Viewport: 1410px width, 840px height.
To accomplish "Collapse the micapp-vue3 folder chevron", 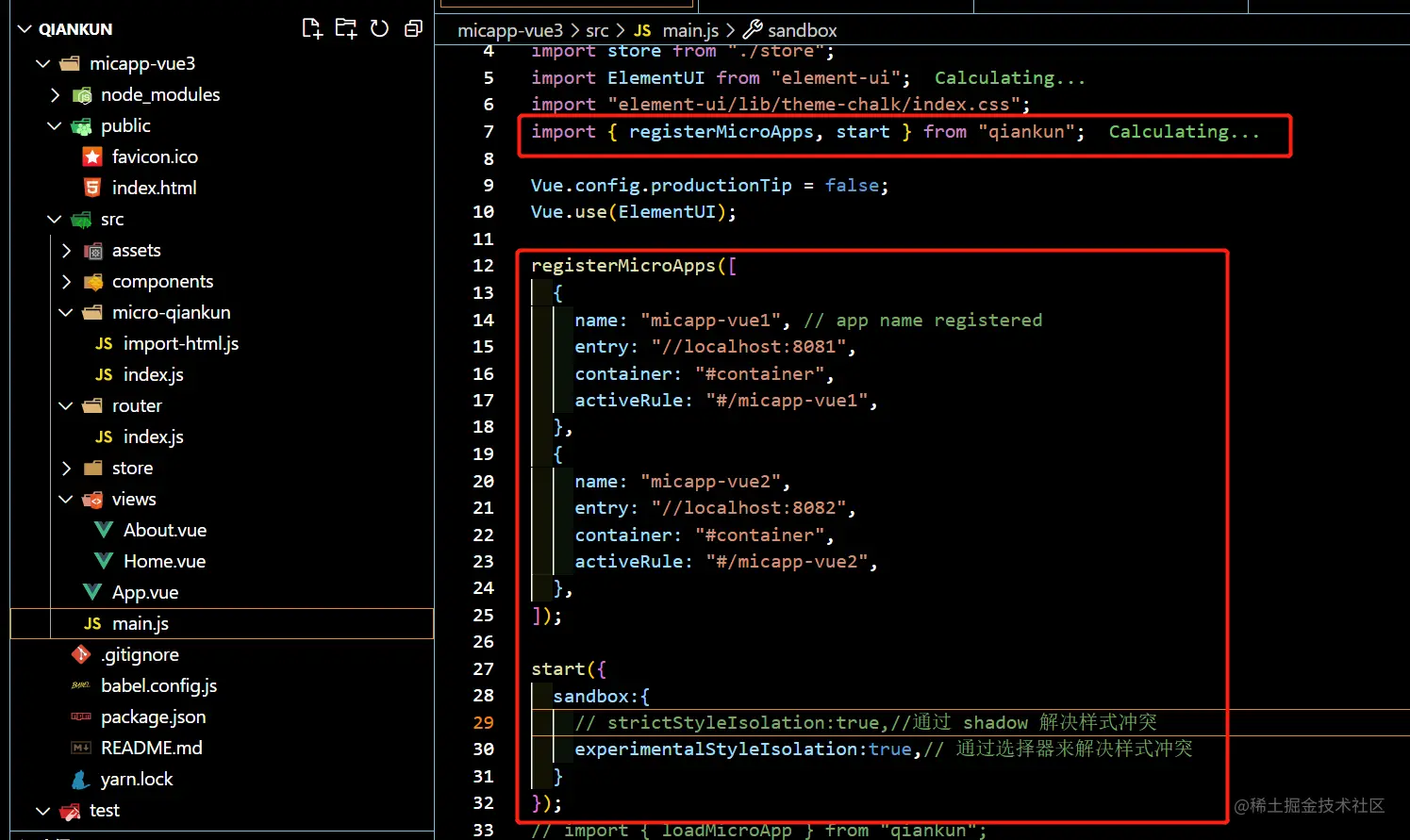I will pos(42,63).
